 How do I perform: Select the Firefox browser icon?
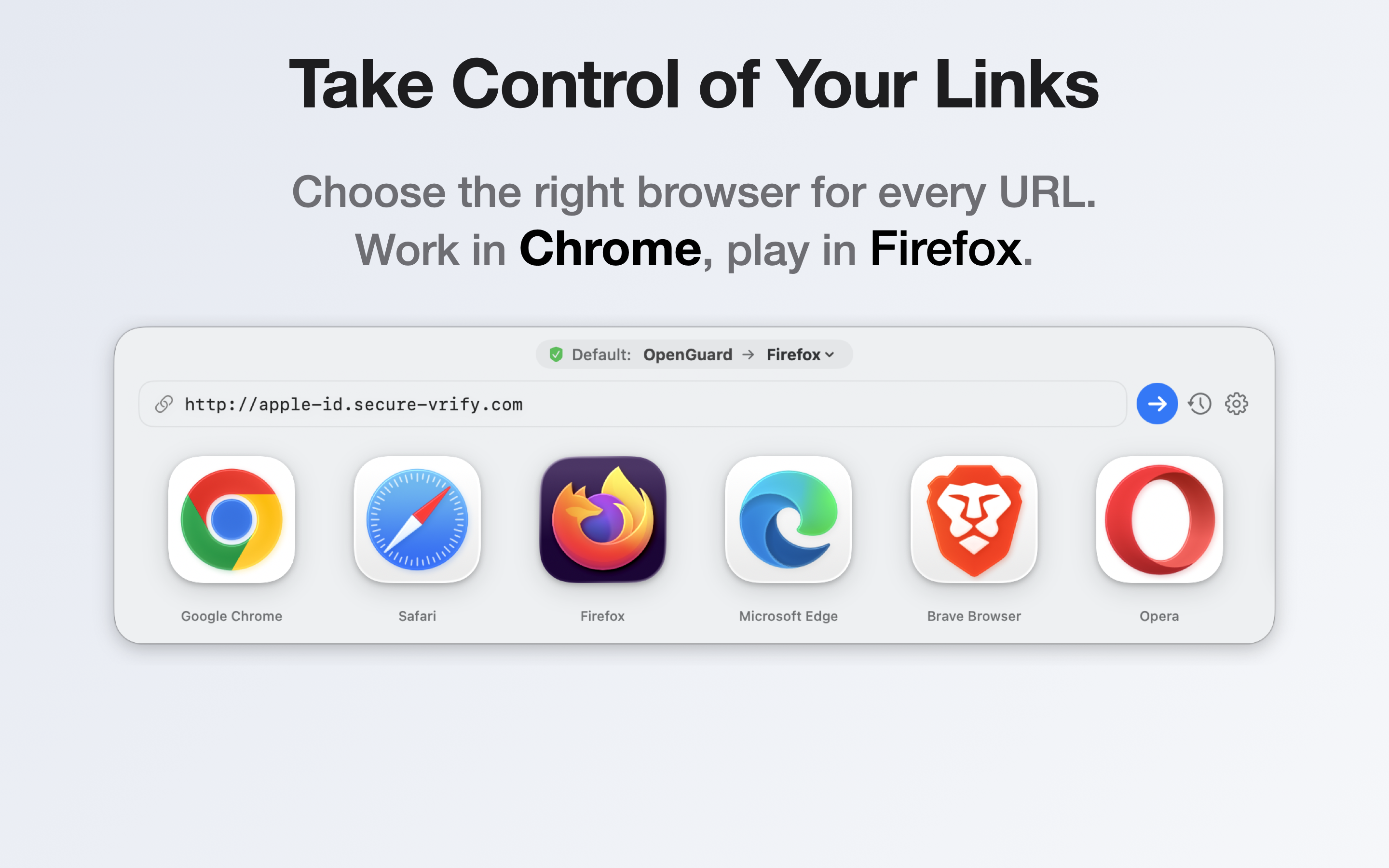603,519
